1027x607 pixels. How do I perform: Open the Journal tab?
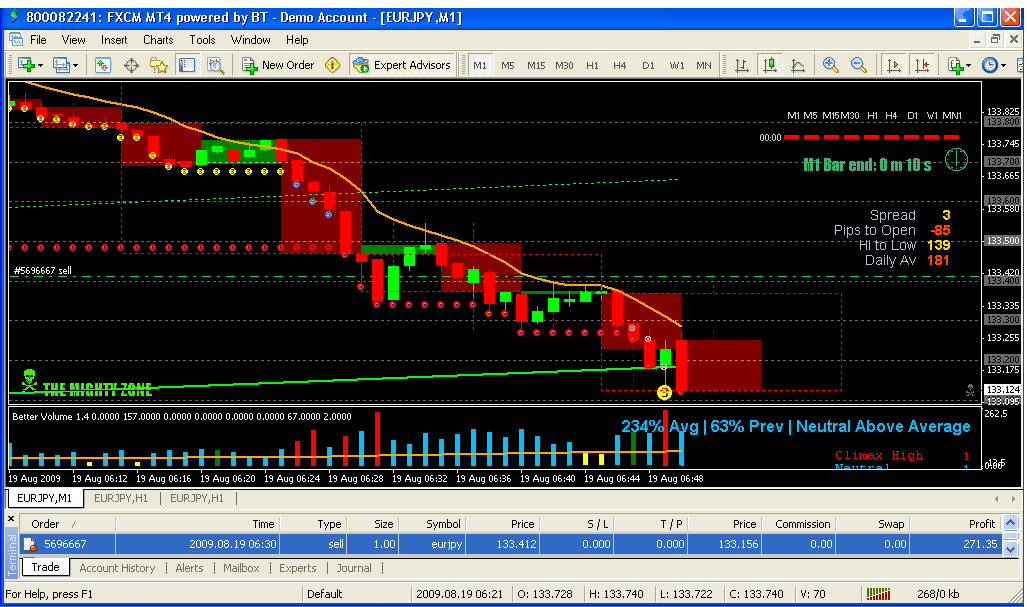354,568
